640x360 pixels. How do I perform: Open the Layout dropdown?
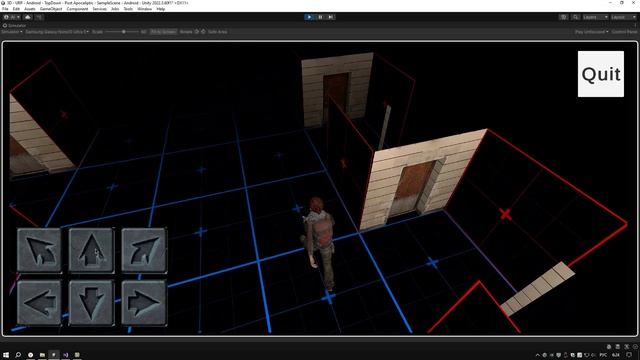(x=624, y=17)
